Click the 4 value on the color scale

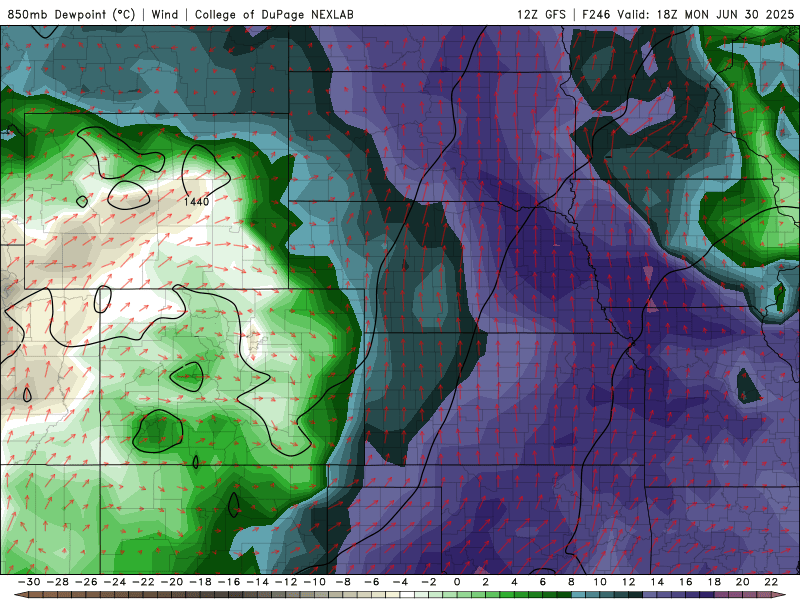tap(514, 582)
